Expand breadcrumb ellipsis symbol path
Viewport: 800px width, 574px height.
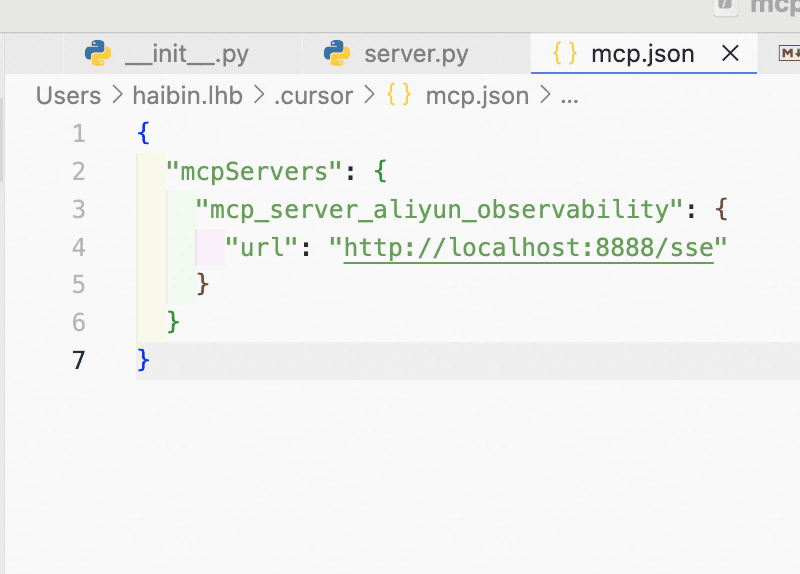click(x=569, y=98)
